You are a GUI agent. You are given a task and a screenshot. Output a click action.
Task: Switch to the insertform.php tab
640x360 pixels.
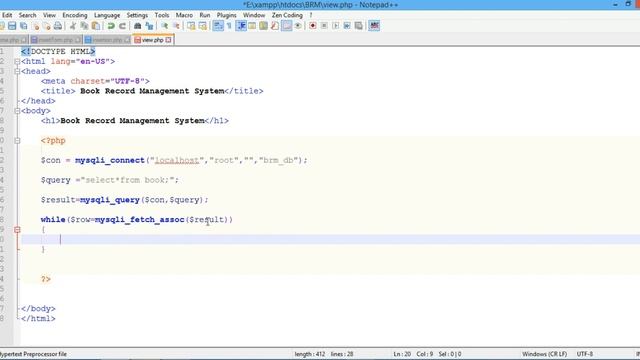pyautogui.click(x=56, y=40)
